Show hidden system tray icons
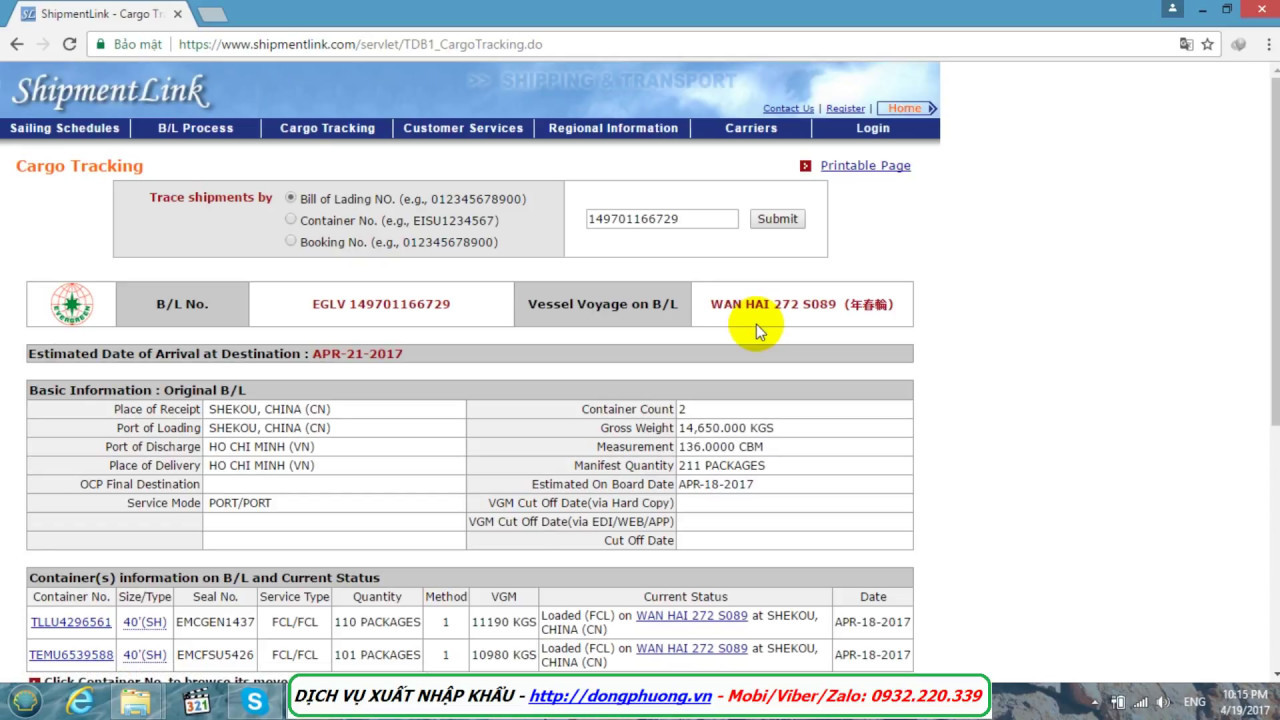 coord(1097,702)
